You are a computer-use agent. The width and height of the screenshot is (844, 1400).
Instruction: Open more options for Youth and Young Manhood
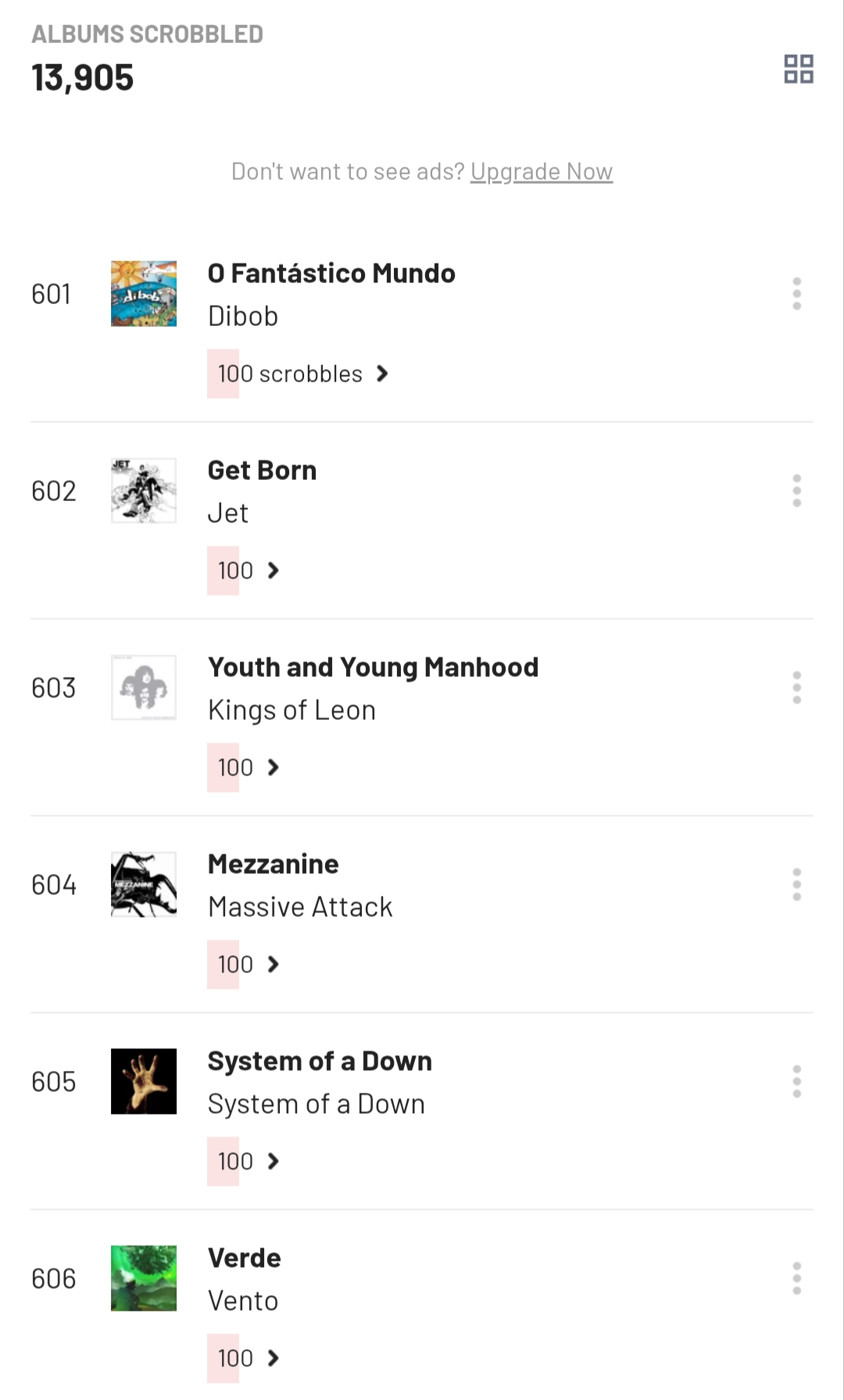[796, 688]
